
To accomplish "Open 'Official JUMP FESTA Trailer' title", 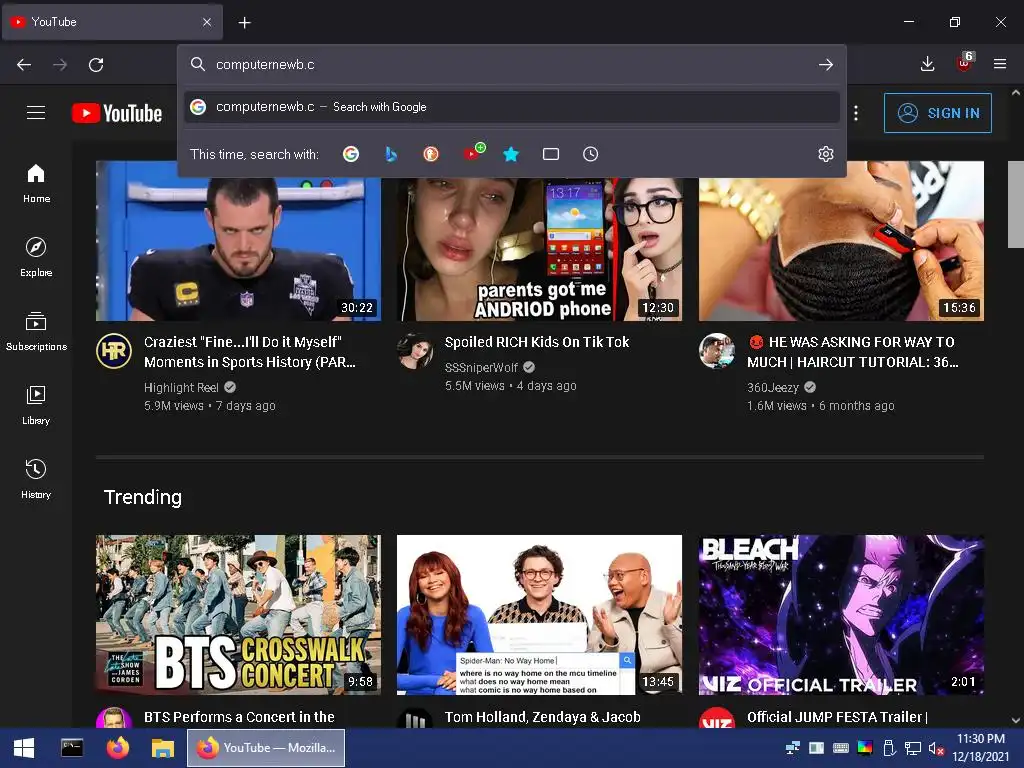I will click(x=837, y=717).
